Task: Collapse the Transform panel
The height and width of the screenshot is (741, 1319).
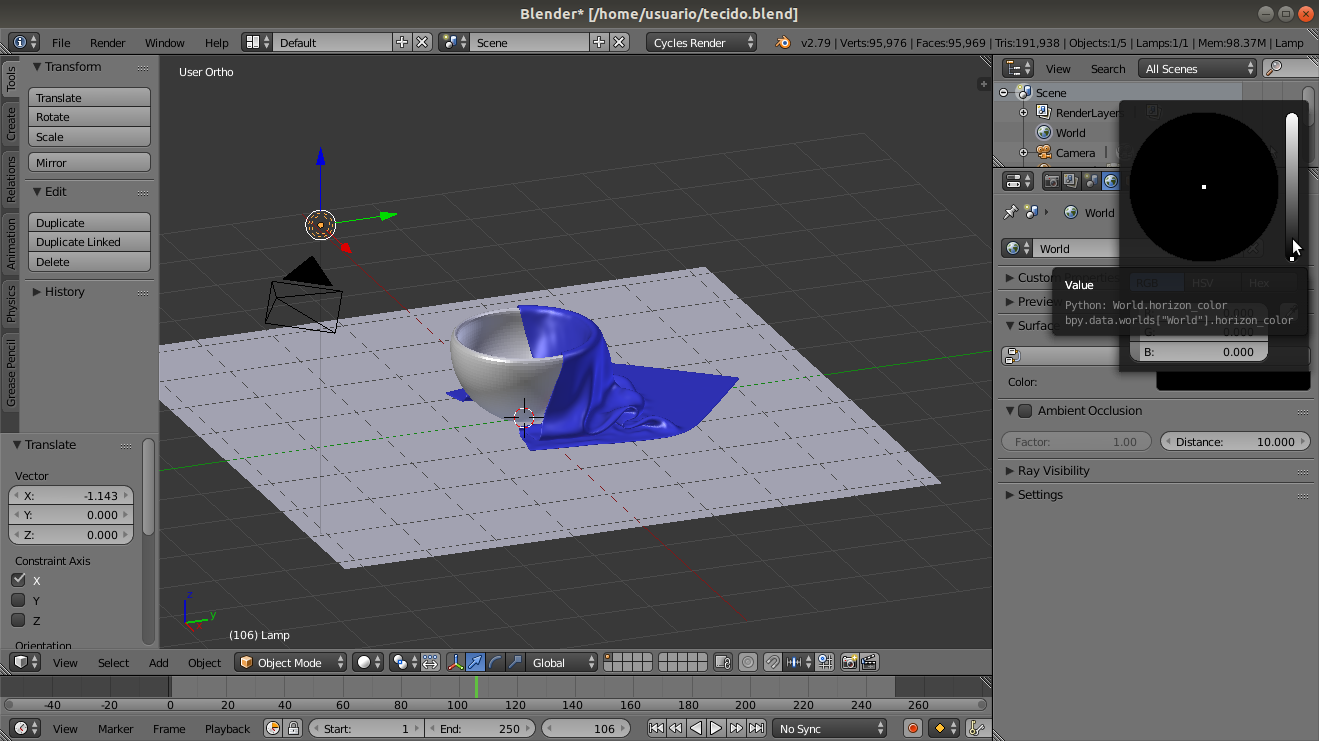Action: click(x=67, y=66)
